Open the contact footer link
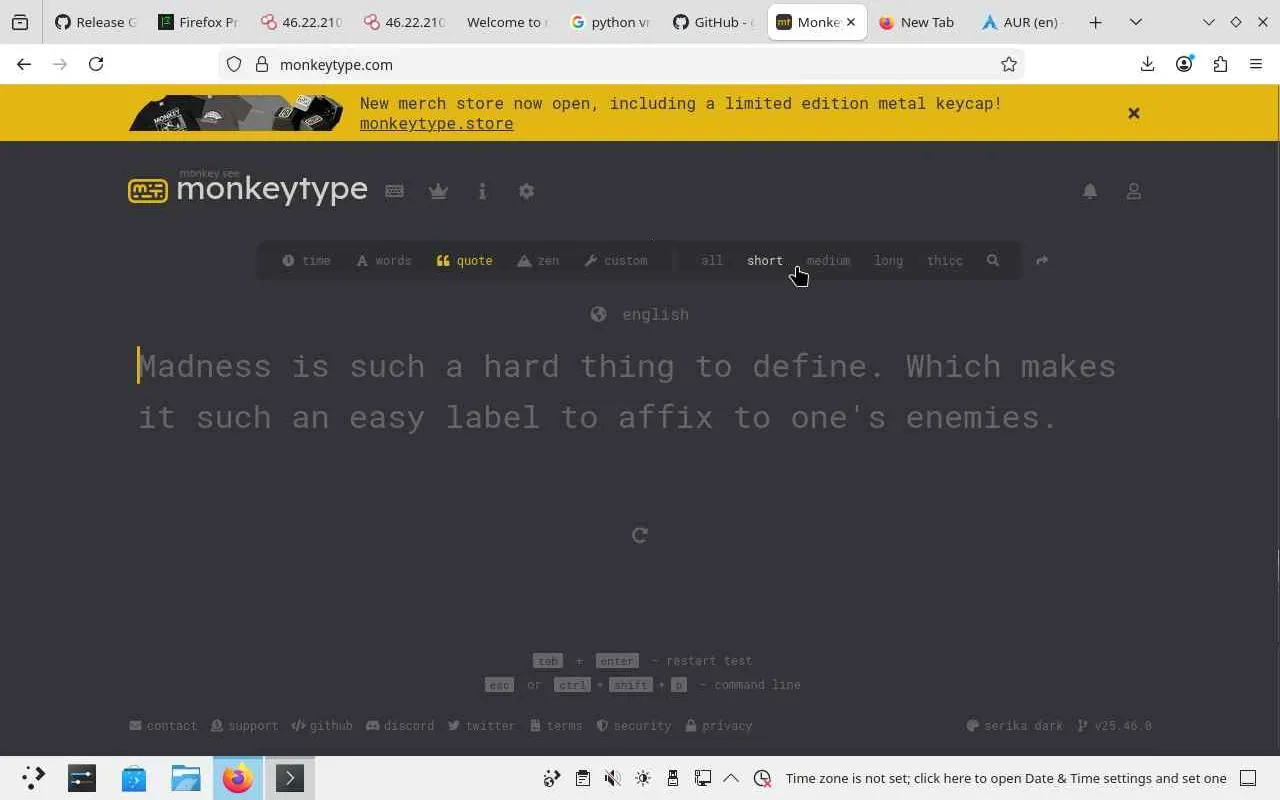 (163, 726)
